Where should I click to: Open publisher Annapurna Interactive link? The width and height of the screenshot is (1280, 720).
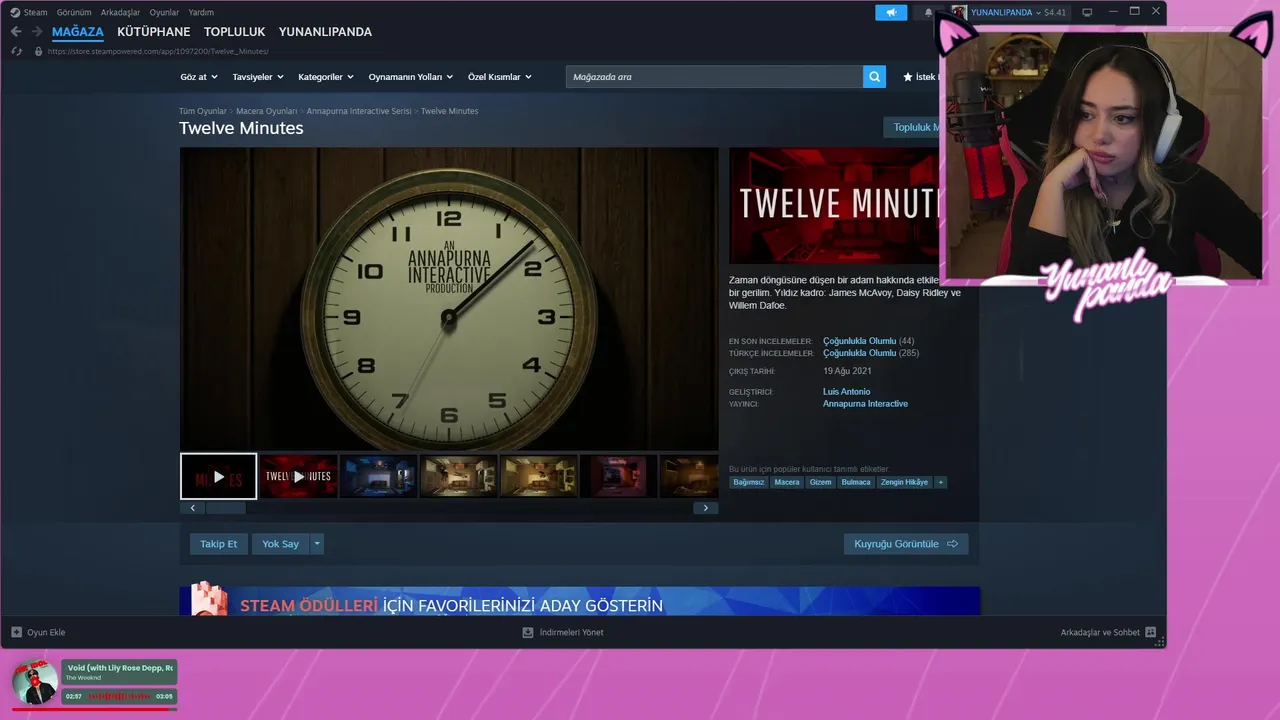[865, 404]
